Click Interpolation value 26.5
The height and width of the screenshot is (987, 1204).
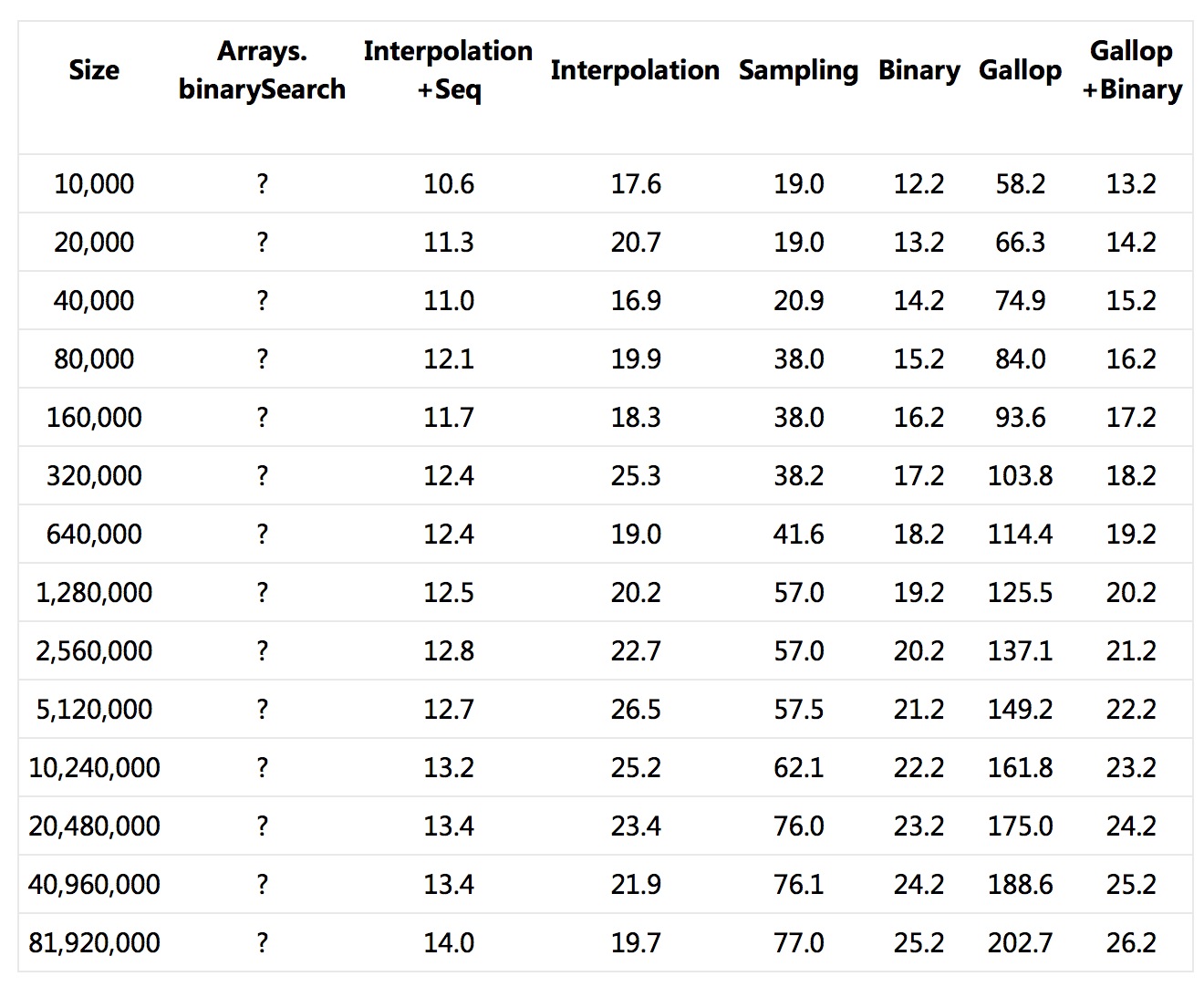pyautogui.click(x=636, y=709)
